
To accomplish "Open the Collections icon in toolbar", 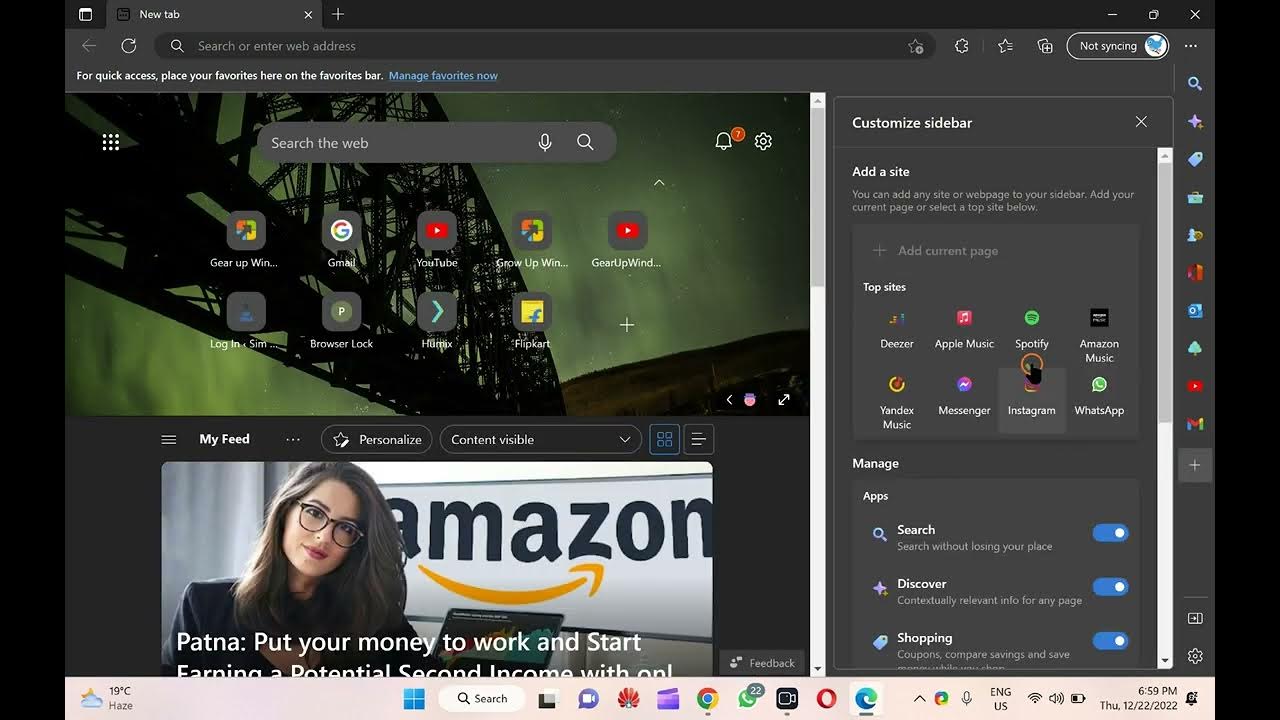I will pyautogui.click(x=1045, y=46).
